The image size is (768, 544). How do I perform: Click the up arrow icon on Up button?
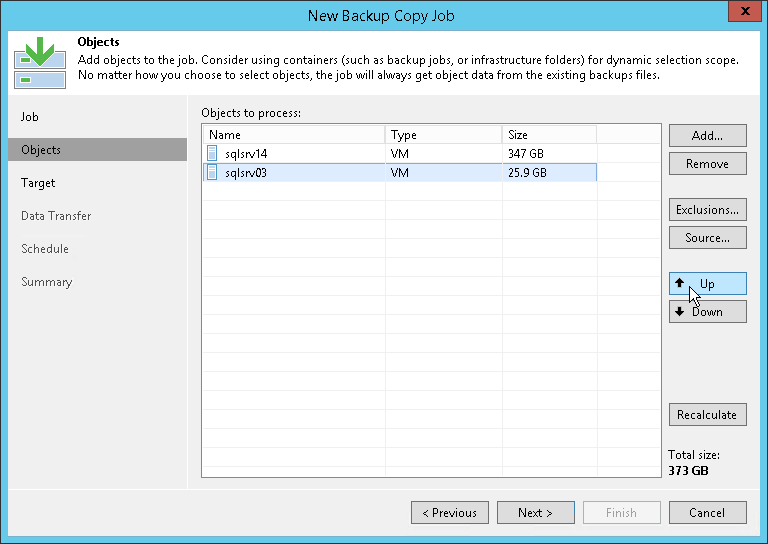(679, 283)
